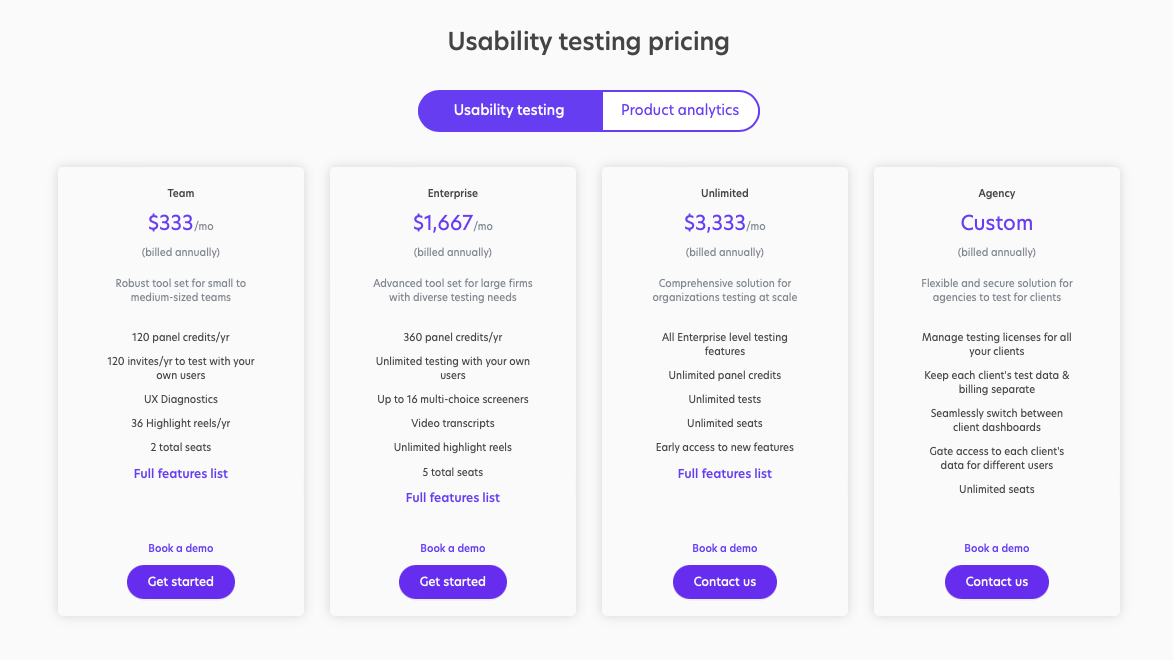Viewport: 1173px width, 660px height.
Task: Switch to the Product analytics tab
Action: coord(680,110)
